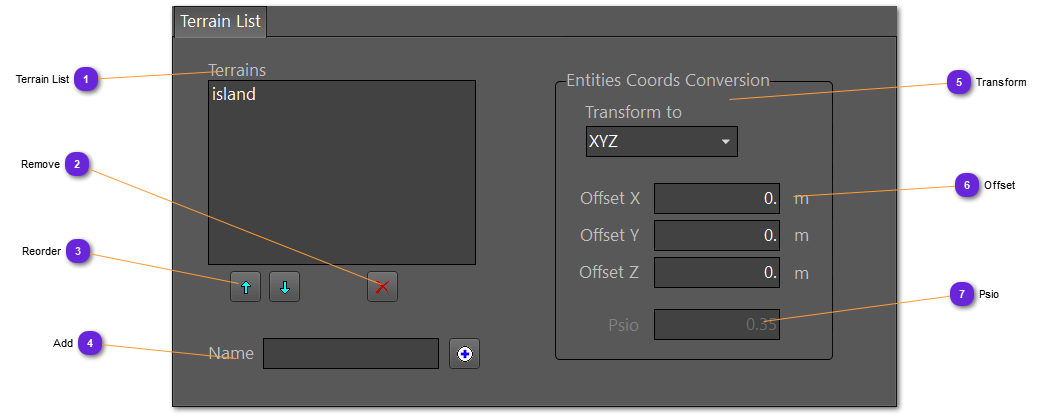Click the terrain Name input field
The width and height of the screenshot is (1043, 417).
(350, 353)
